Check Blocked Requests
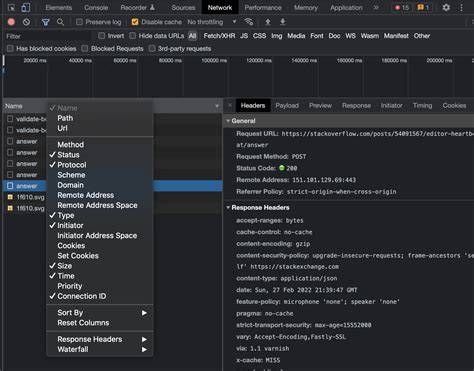Screen dimensions: 474x371 pyautogui.click(x=85, y=49)
